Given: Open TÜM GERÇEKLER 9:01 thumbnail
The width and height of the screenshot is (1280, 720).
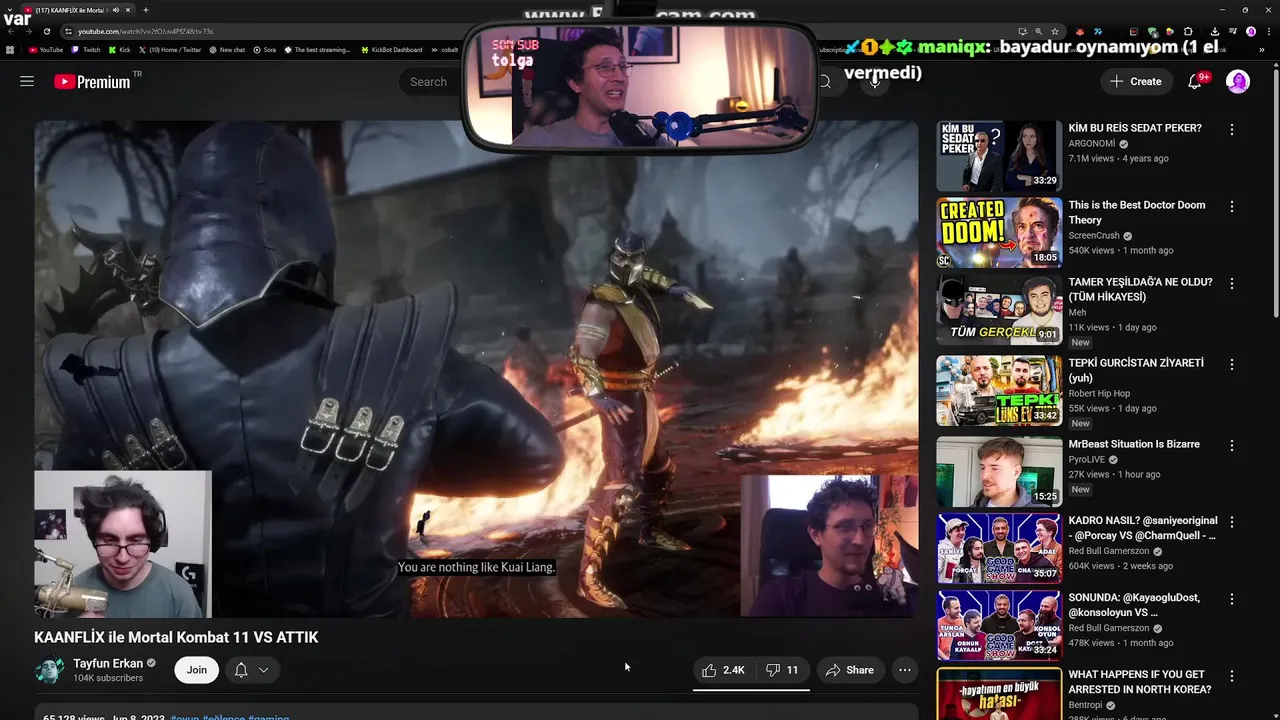Looking at the screenshot, I should (999, 310).
